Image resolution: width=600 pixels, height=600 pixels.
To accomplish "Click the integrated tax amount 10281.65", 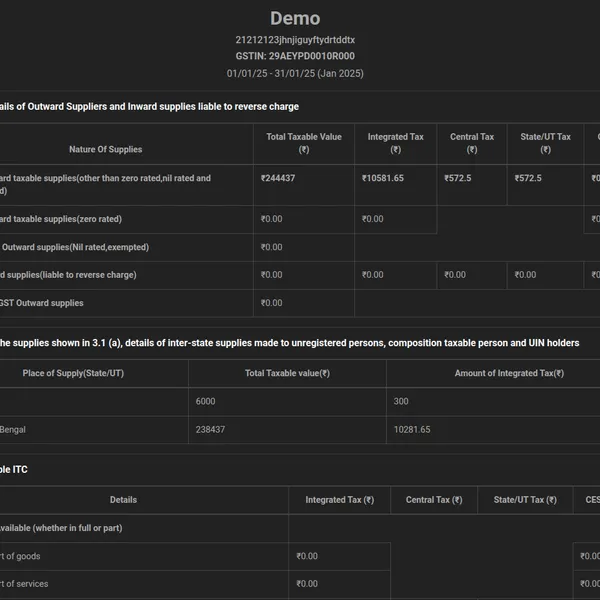I will coord(412,430).
